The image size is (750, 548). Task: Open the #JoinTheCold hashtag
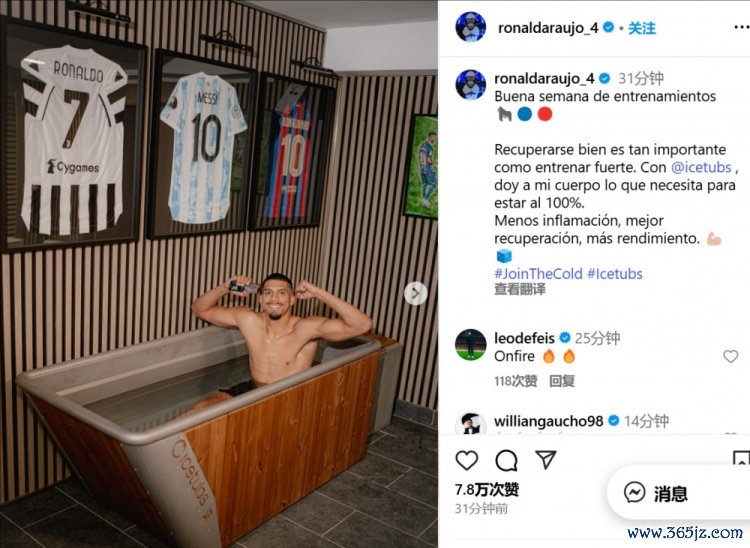[538, 274]
